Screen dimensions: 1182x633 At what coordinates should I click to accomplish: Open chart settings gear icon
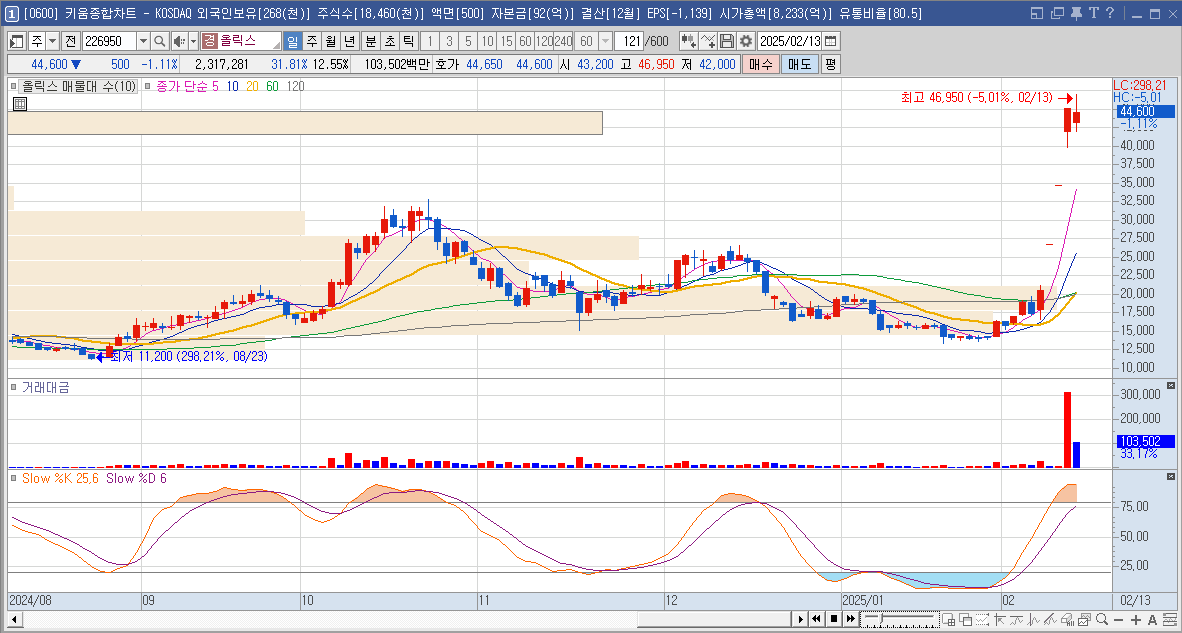click(746, 41)
